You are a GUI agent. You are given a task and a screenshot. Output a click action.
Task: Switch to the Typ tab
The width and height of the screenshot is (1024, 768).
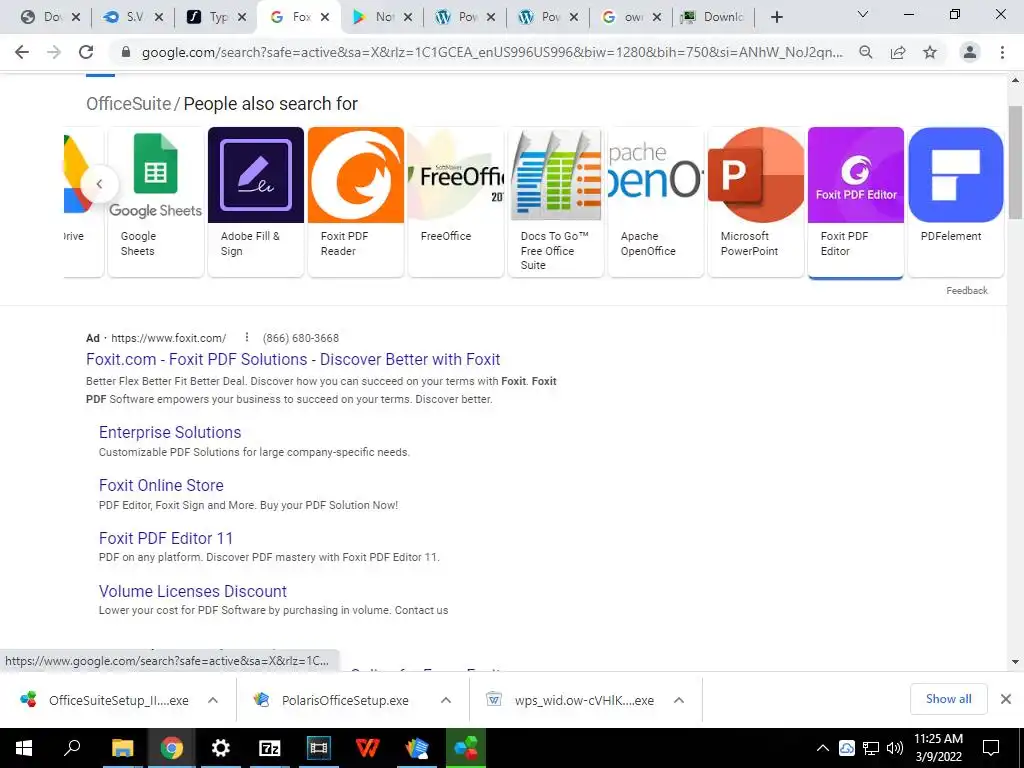[x=218, y=17]
